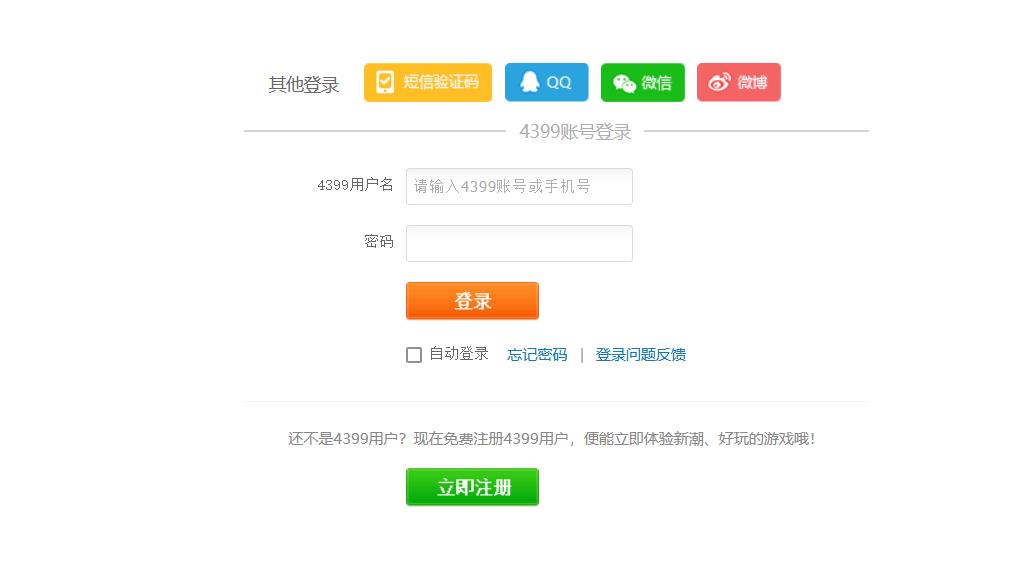Click the 自动登录 label text

459,354
